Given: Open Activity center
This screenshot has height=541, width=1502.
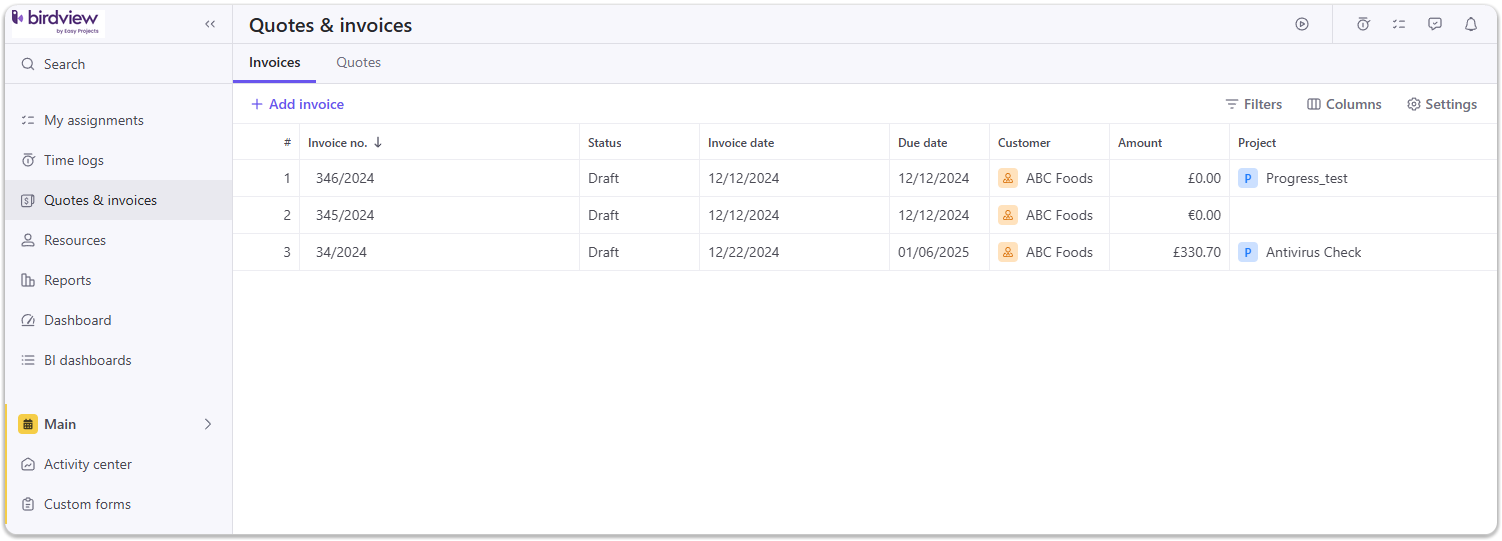Looking at the screenshot, I should pyautogui.click(x=118, y=464).
